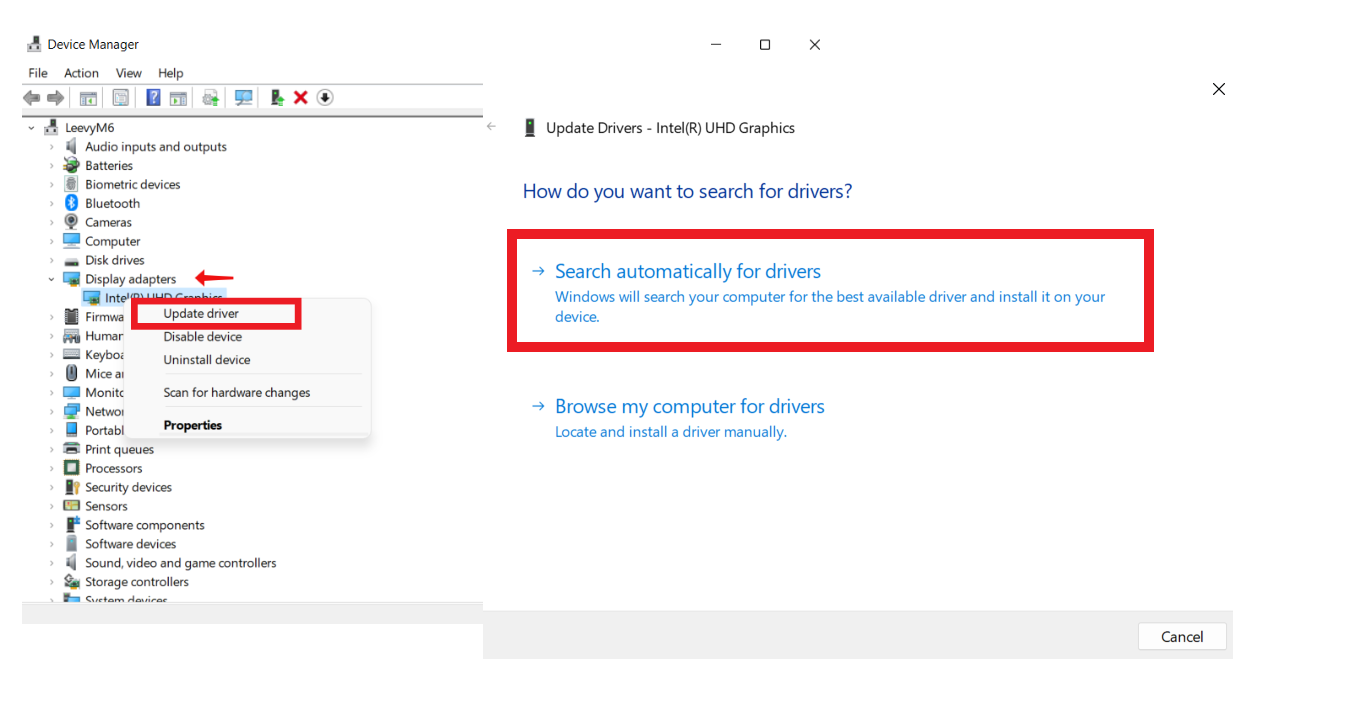
Task: Select Search automatically for drivers
Action: click(830, 291)
